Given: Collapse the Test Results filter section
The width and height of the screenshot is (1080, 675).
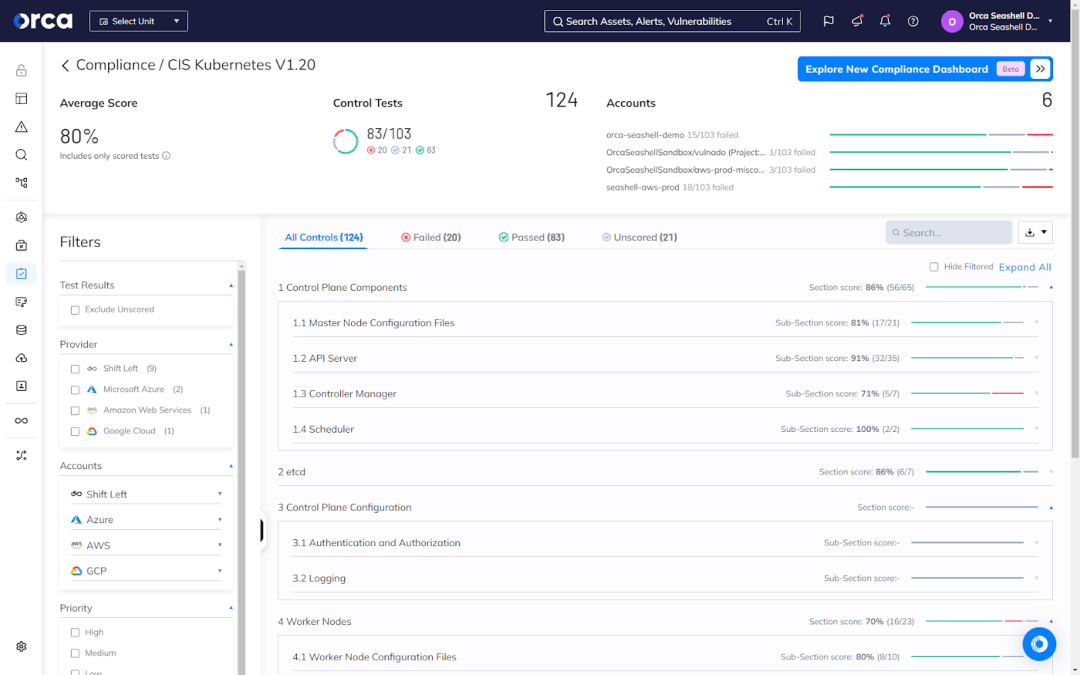Looking at the screenshot, I should pos(231,285).
